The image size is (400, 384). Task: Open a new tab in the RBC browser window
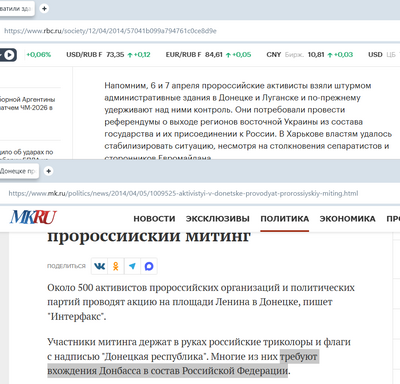point(44,8)
